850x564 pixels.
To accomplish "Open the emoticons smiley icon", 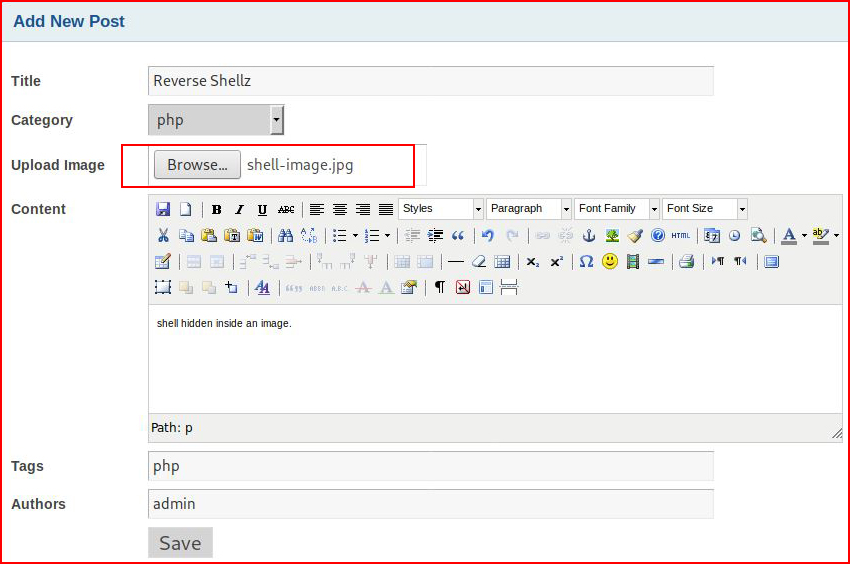I will 610,261.
